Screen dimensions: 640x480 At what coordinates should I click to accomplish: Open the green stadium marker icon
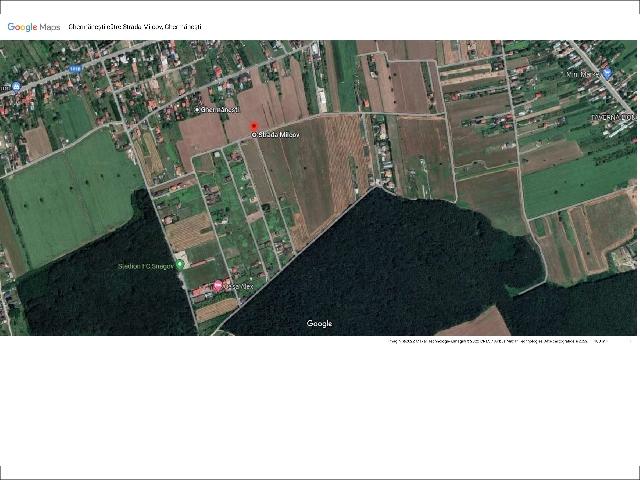click(180, 266)
